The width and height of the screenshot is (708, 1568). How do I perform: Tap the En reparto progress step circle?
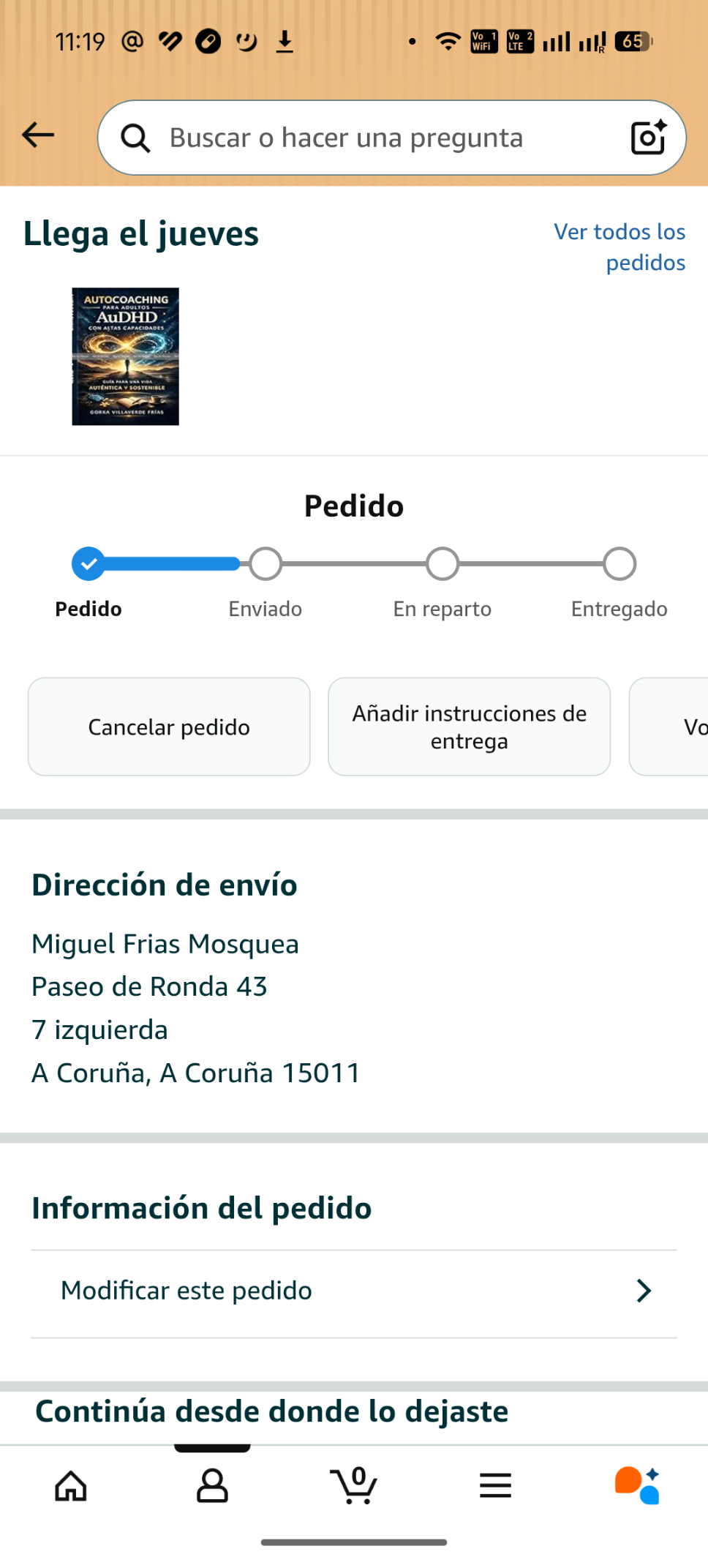(x=442, y=564)
